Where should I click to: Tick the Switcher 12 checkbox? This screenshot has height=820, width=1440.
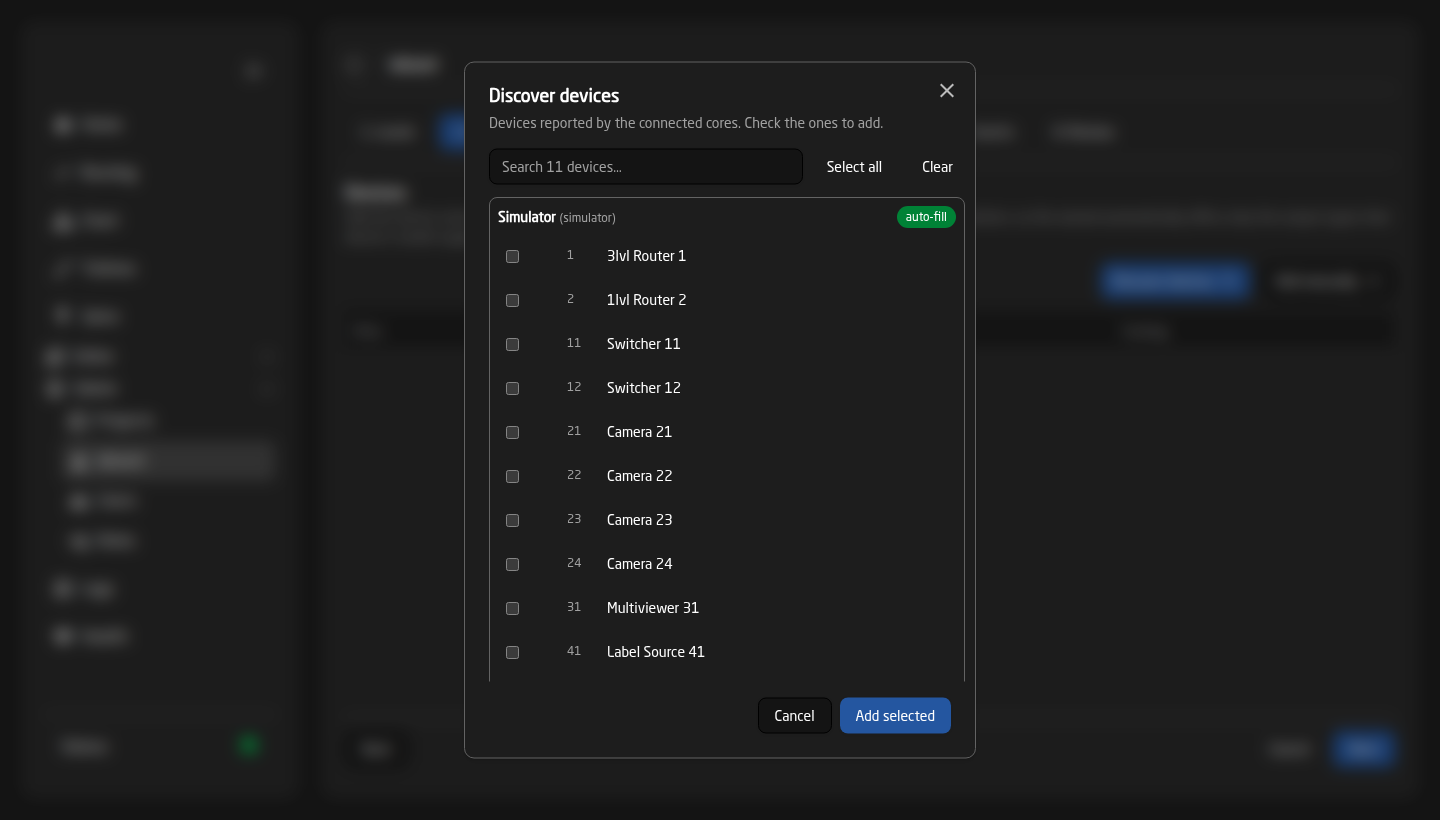point(512,388)
